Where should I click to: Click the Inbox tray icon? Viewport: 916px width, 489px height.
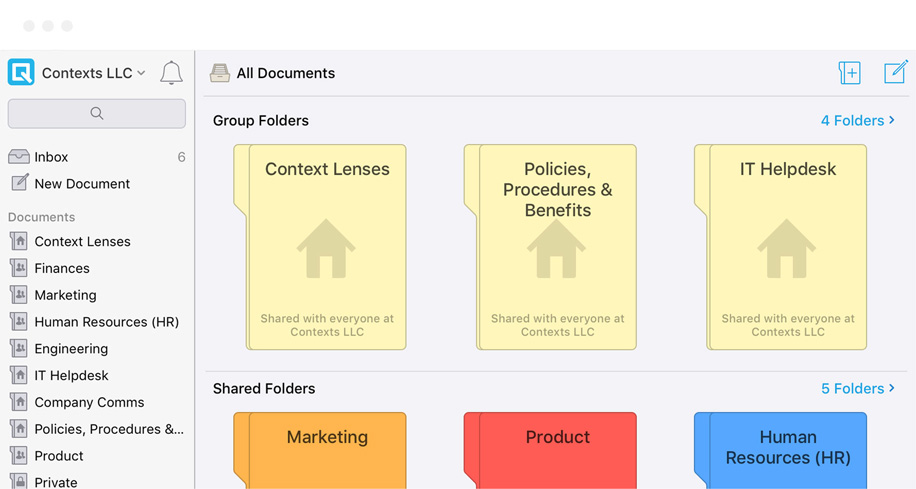[x=19, y=157]
